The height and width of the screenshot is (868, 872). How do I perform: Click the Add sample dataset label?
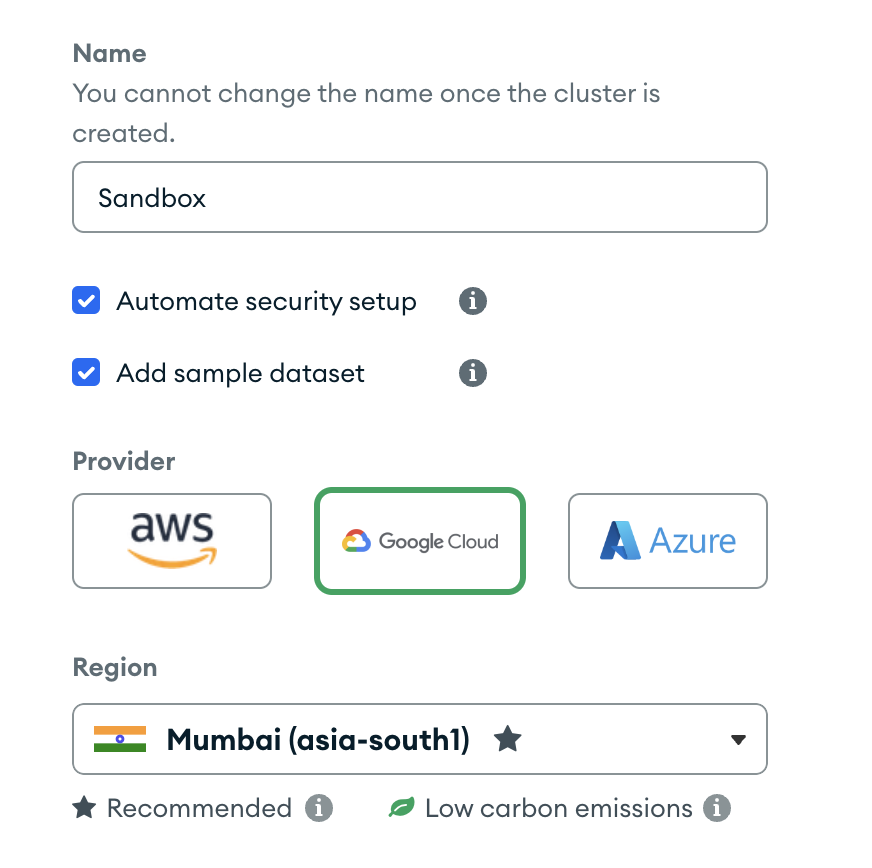point(240,373)
